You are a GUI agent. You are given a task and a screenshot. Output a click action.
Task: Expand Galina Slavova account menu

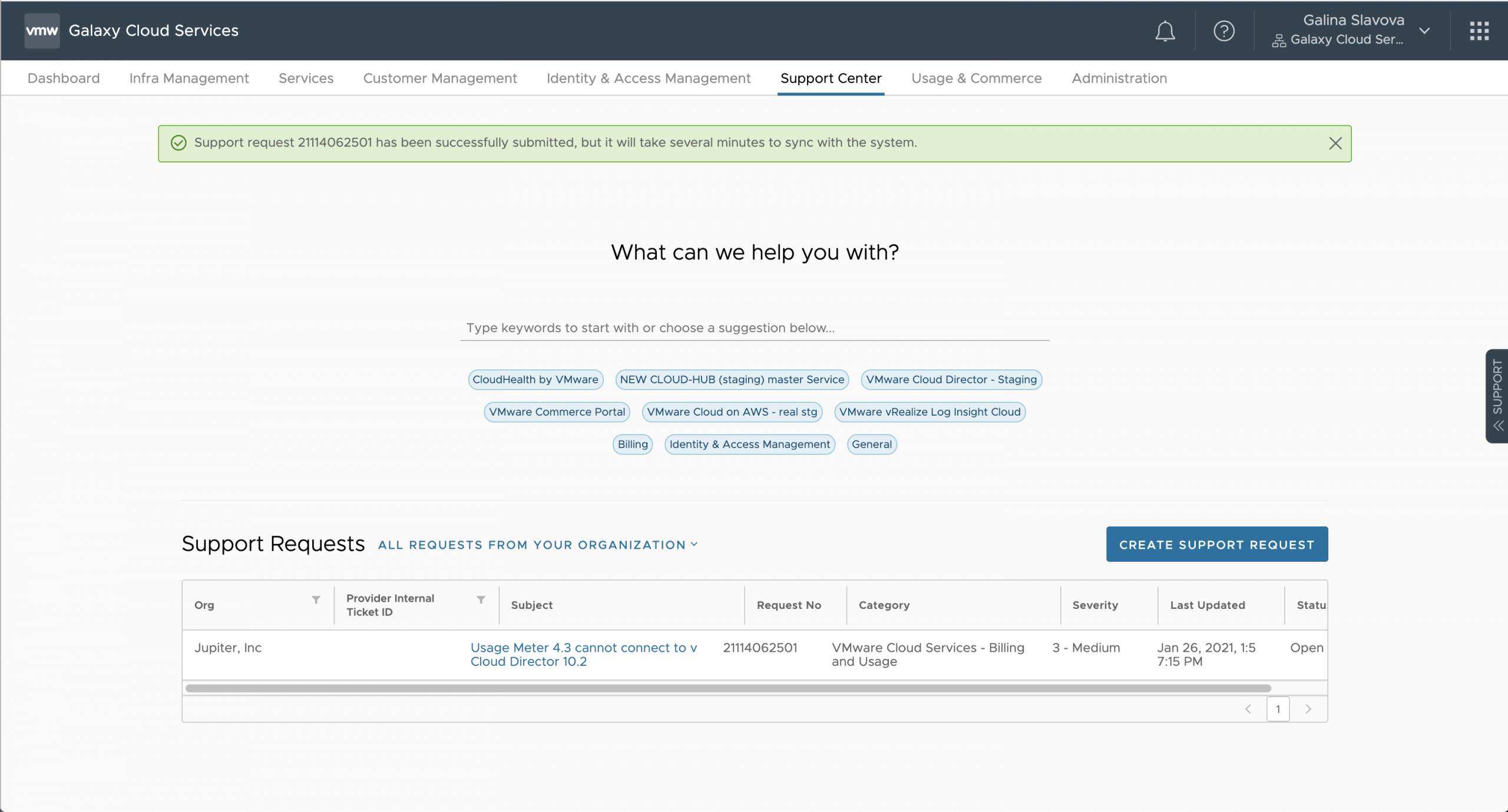(1424, 31)
